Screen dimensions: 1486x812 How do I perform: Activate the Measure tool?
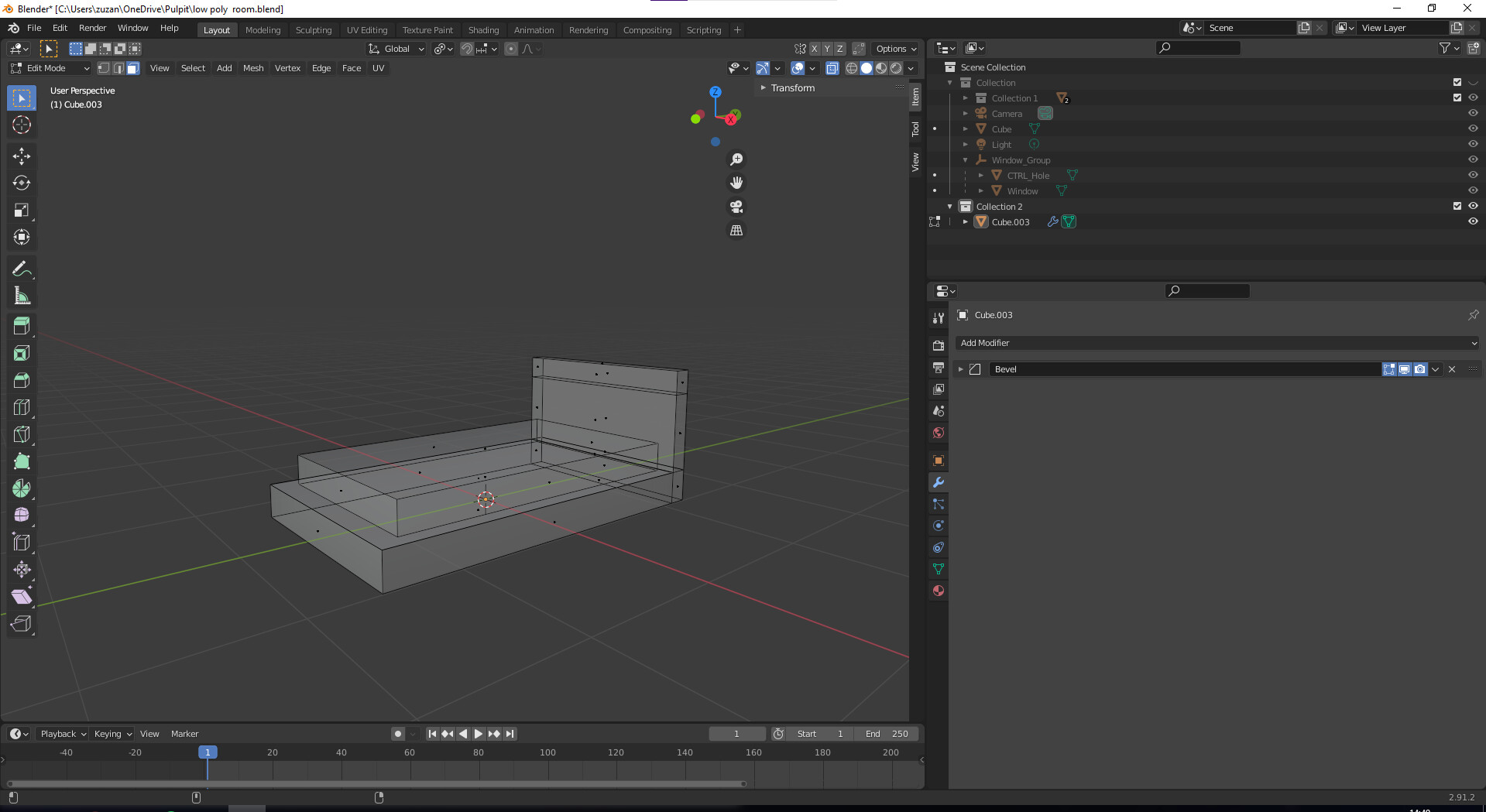tap(22, 296)
